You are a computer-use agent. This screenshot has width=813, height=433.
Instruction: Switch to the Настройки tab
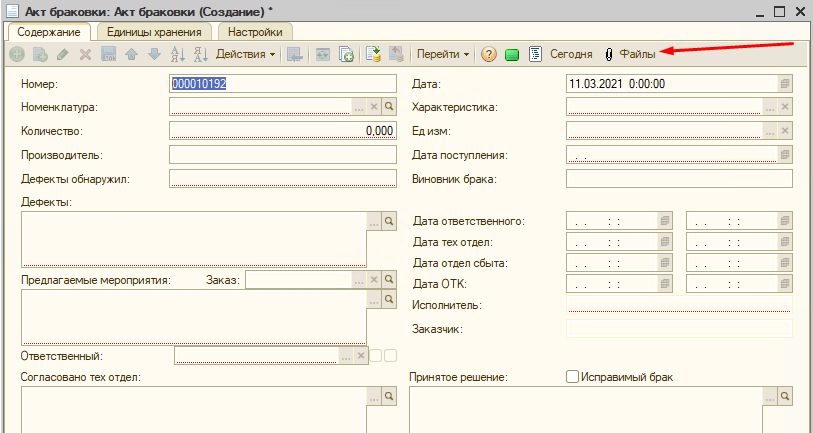point(255,32)
